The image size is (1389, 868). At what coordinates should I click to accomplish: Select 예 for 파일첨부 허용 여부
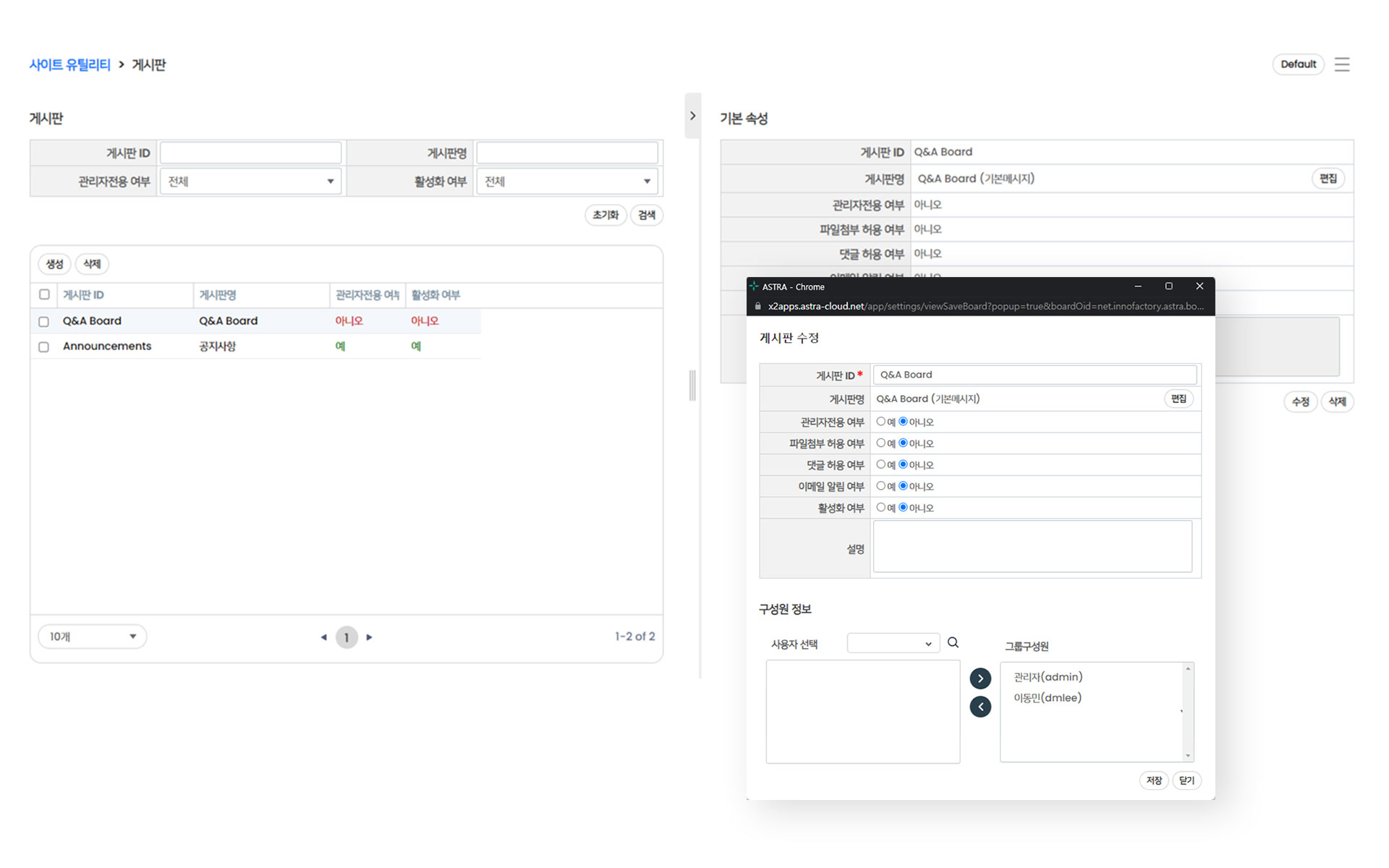880,443
